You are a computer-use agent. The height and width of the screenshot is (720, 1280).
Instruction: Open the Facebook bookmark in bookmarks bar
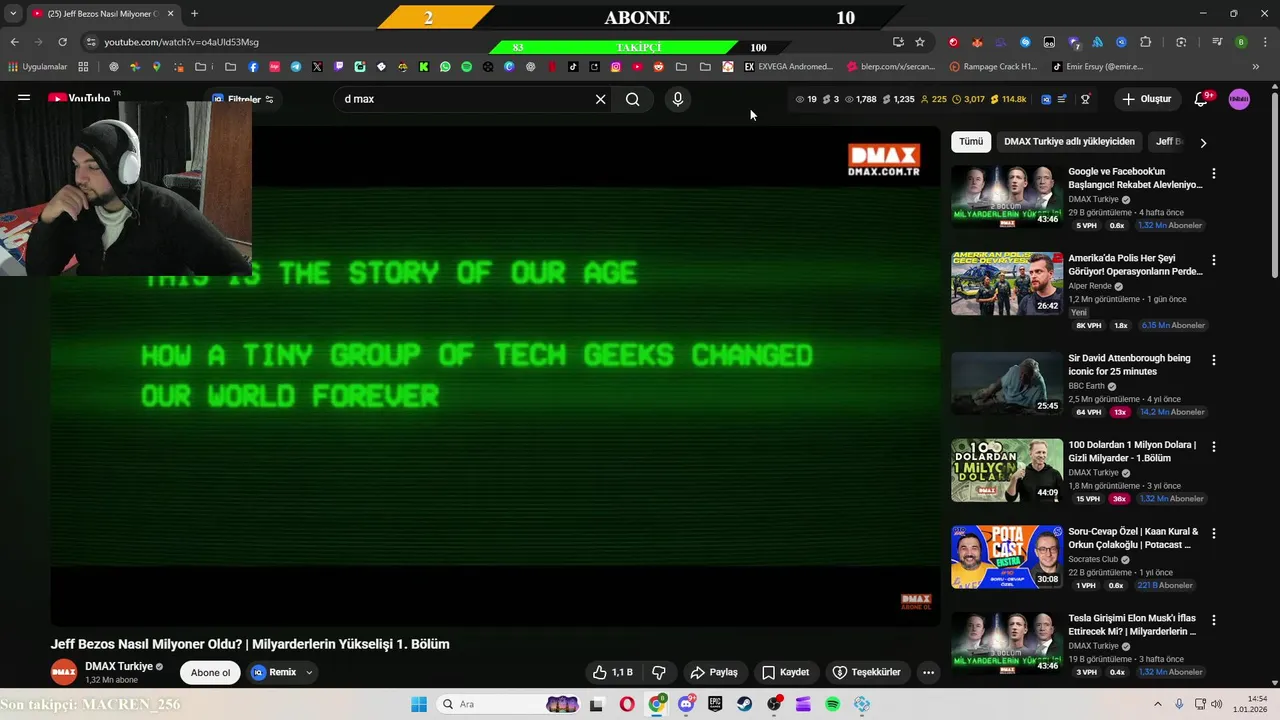point(253,67)
